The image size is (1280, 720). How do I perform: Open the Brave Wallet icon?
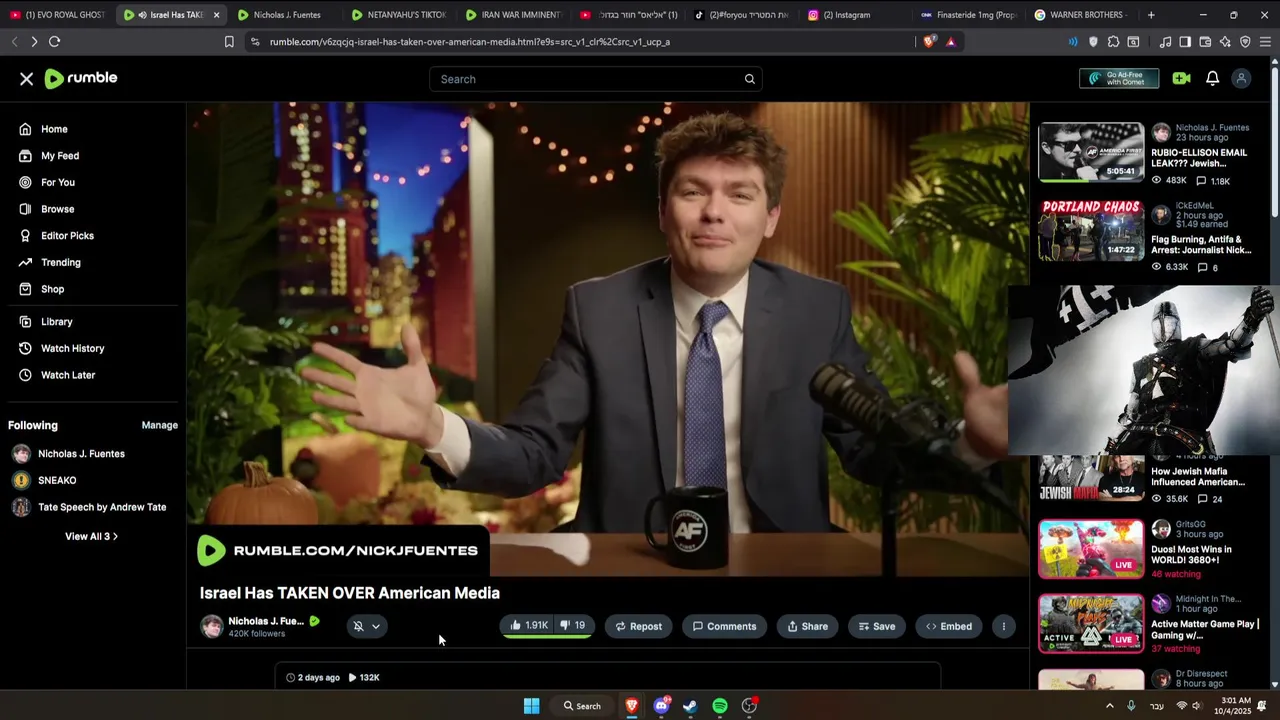pos(1205,42)
